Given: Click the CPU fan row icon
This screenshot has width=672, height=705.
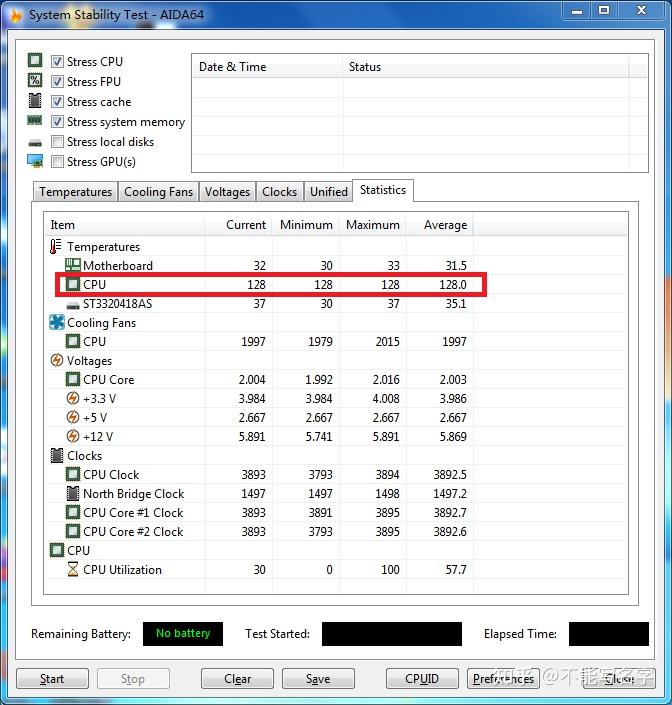Looking at the screenshot, I should pyautogui.click(x=73, y=341).
